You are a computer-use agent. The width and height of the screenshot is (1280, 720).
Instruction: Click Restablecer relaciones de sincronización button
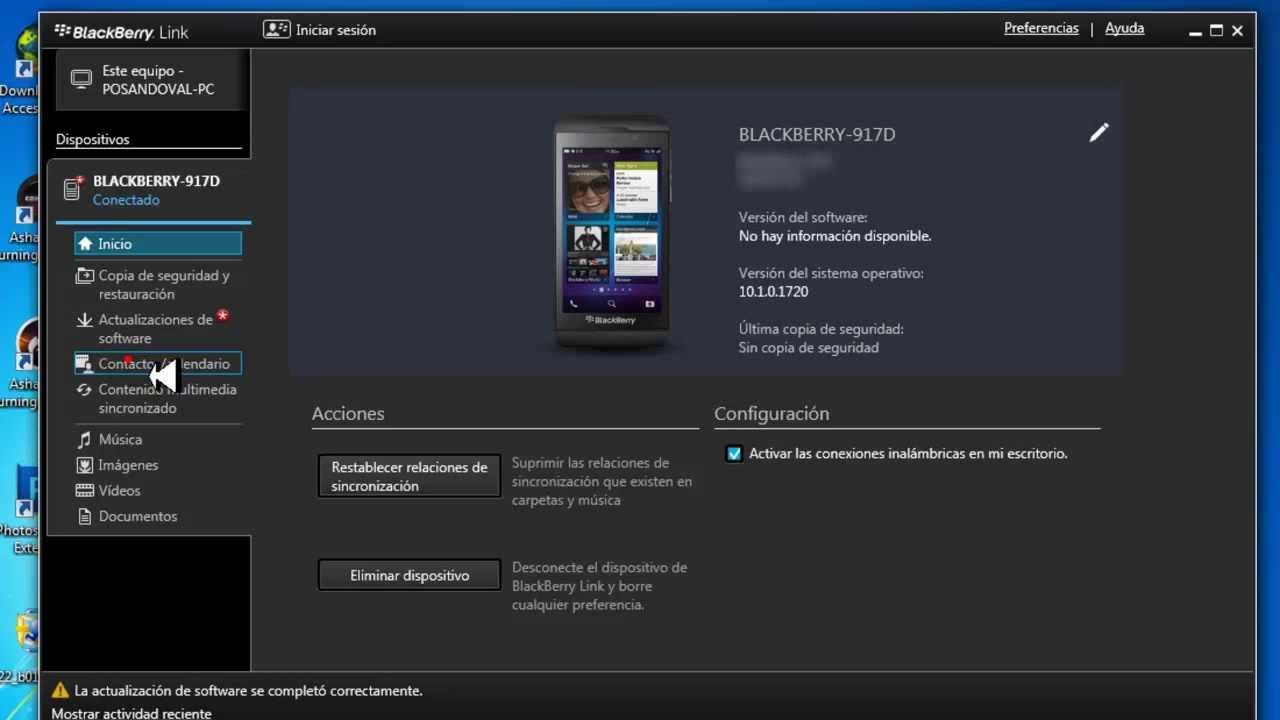[x=409, y=476]
